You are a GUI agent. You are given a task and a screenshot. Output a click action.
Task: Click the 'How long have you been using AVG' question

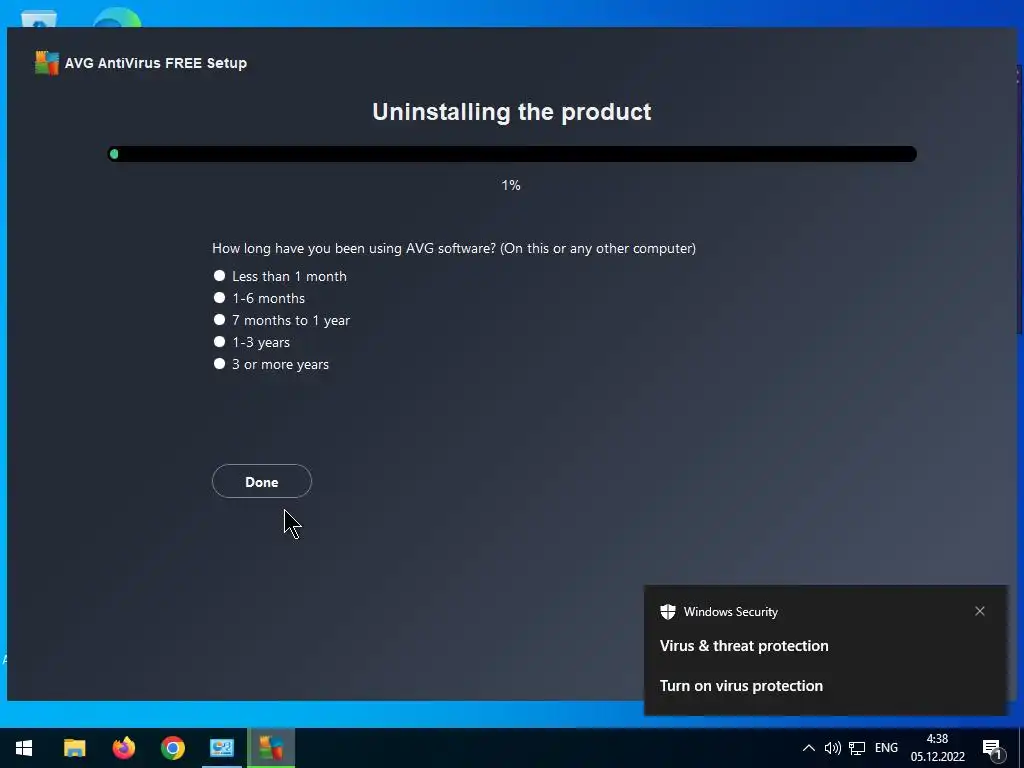coord(454,248)
